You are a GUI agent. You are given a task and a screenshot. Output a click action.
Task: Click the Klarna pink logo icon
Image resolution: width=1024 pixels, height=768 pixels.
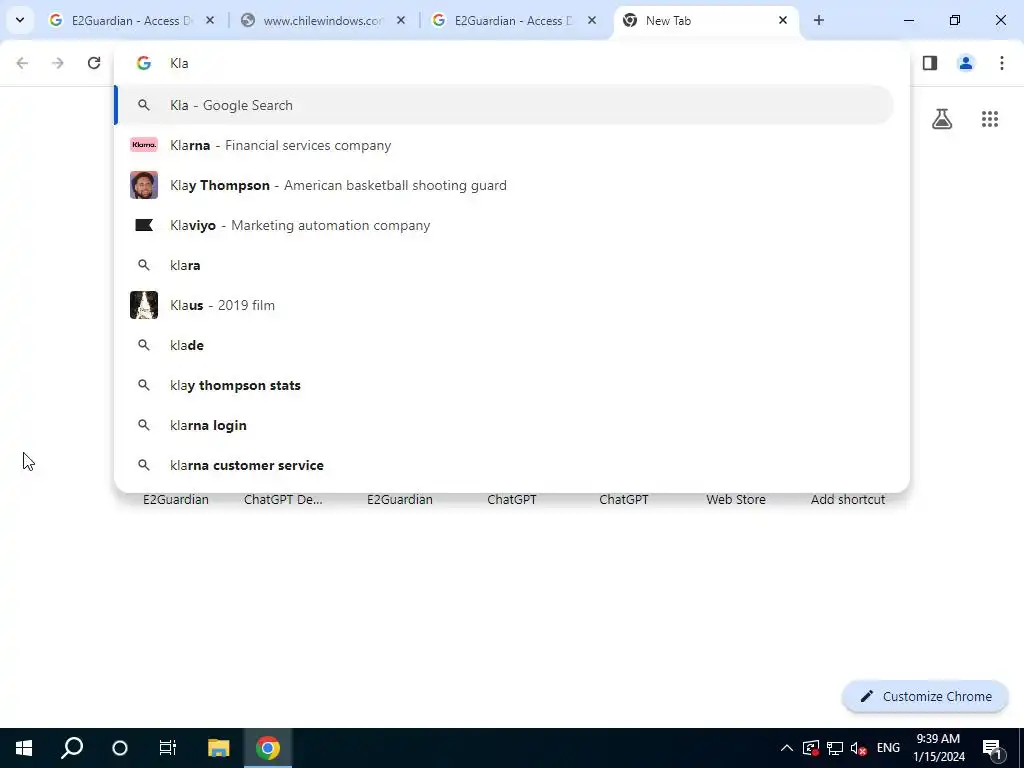click(144, 145)
